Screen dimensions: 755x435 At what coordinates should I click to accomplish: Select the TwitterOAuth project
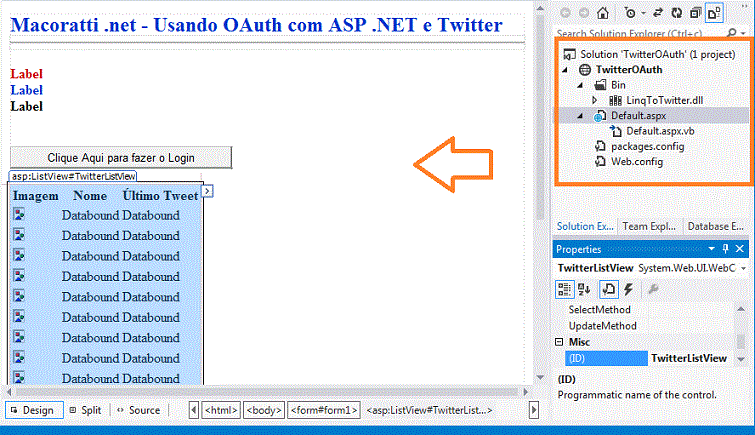point(629,70)
